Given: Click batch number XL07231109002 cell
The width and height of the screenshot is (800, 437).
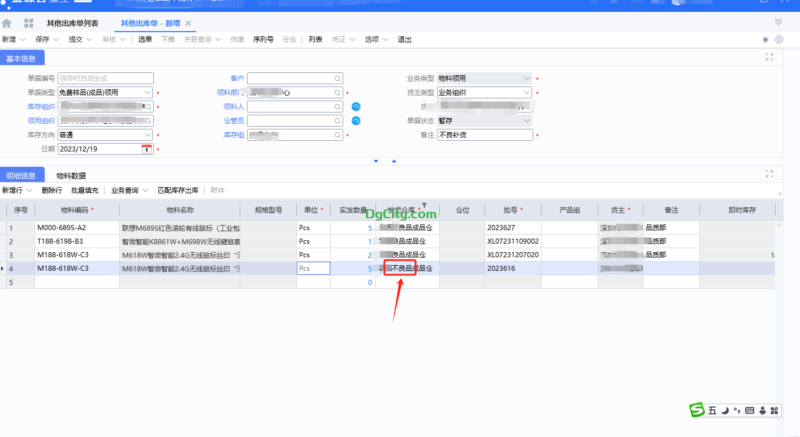Looking at the screenshot, I should [513, 241].
